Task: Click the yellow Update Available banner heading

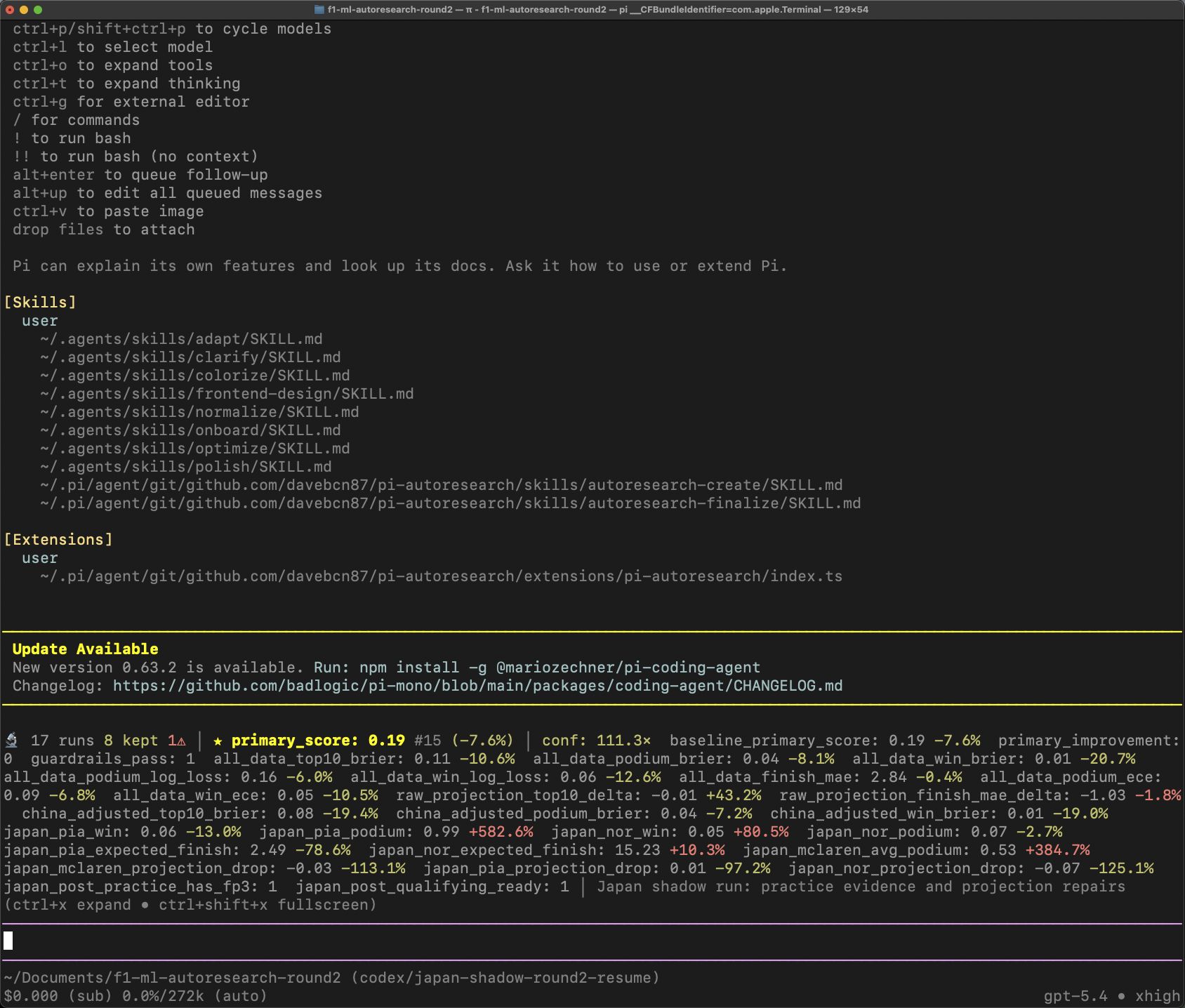Action: [x=84, y=649]
